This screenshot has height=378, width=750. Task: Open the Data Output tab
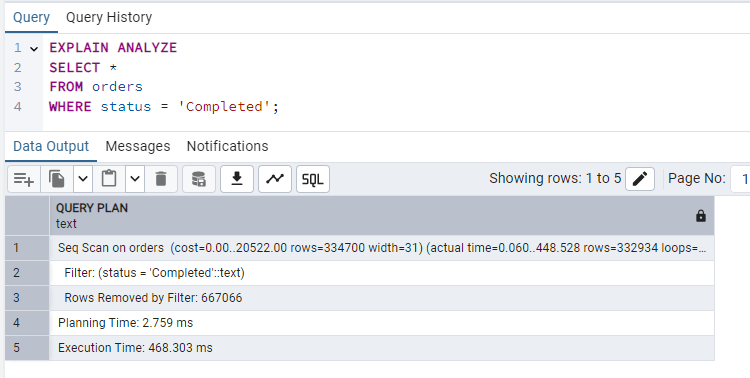coord(51,146)
